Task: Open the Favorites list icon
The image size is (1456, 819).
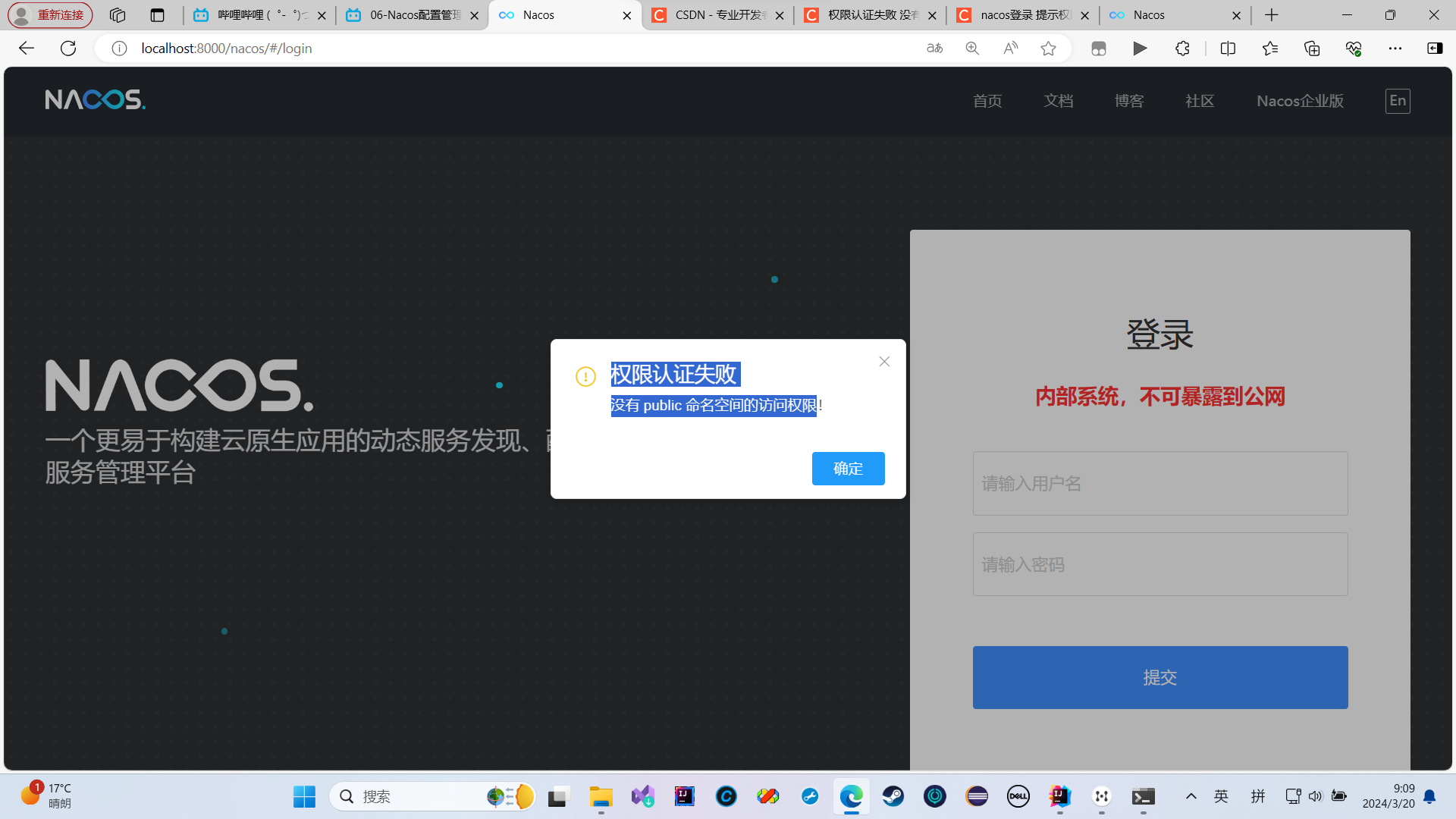Action: pyautogui.click(x=1270, y=49)
